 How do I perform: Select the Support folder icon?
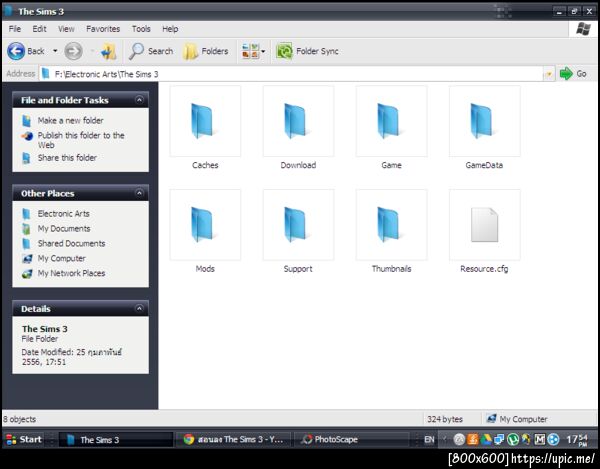(x=298, y=225)
